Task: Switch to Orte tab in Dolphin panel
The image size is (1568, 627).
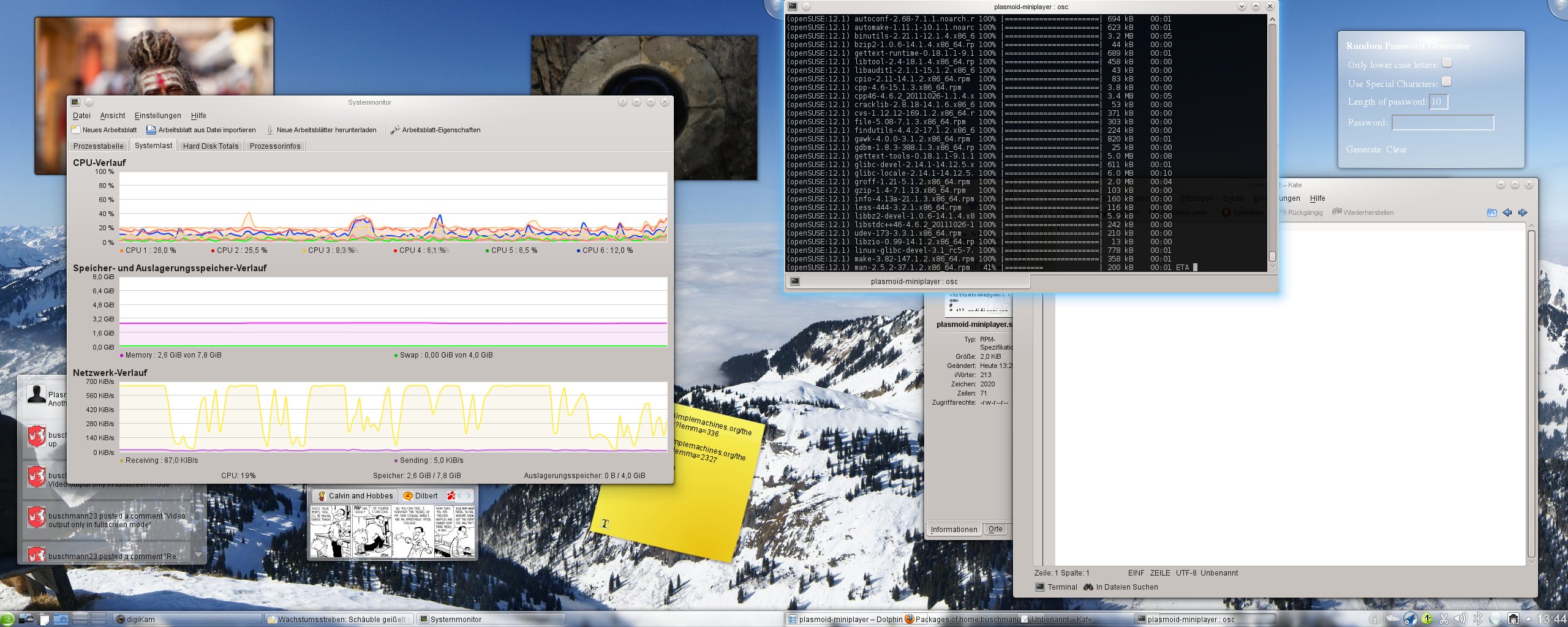Action: coord(995,529)
